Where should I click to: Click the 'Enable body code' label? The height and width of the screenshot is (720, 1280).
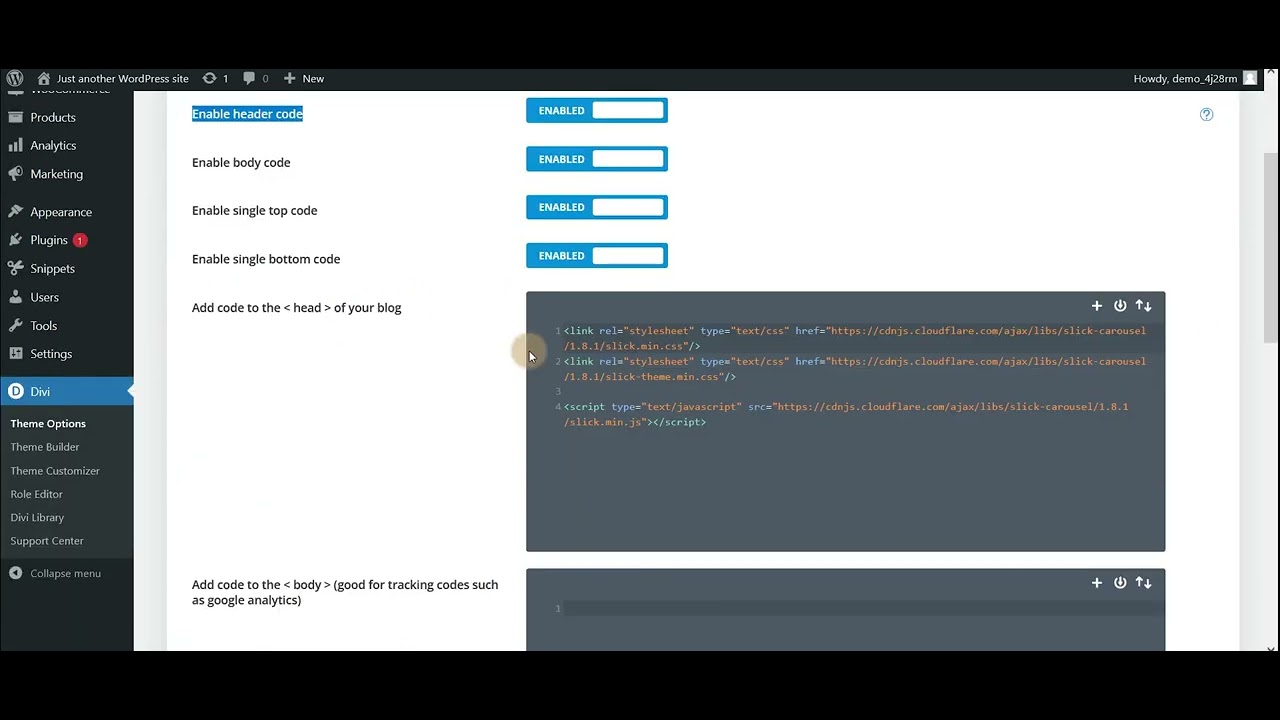coord(241,162)
